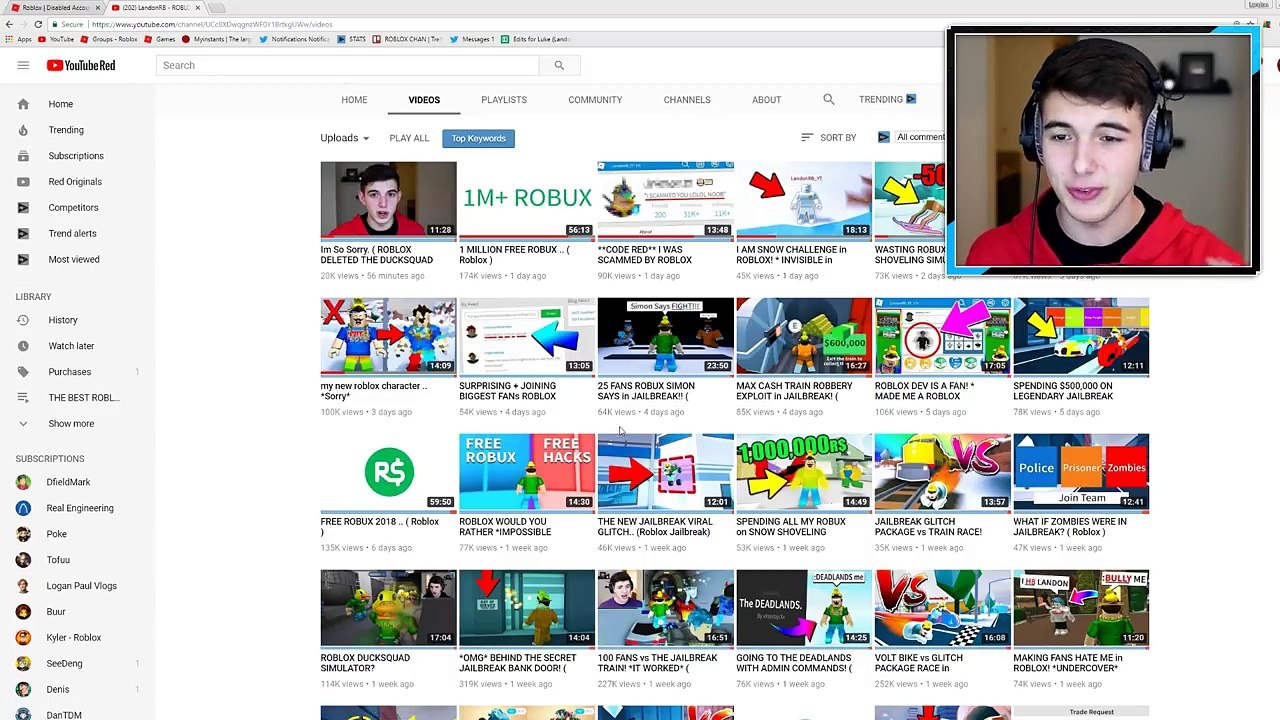
Task: Switch to the channel HOME tab
Action: tap(354, 100)
